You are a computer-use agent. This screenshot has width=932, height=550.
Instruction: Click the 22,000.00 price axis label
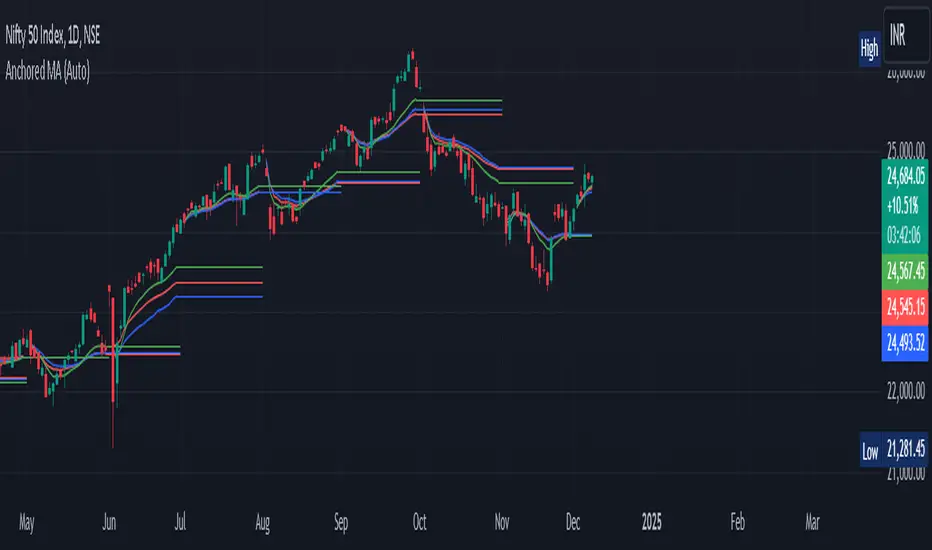903,393
